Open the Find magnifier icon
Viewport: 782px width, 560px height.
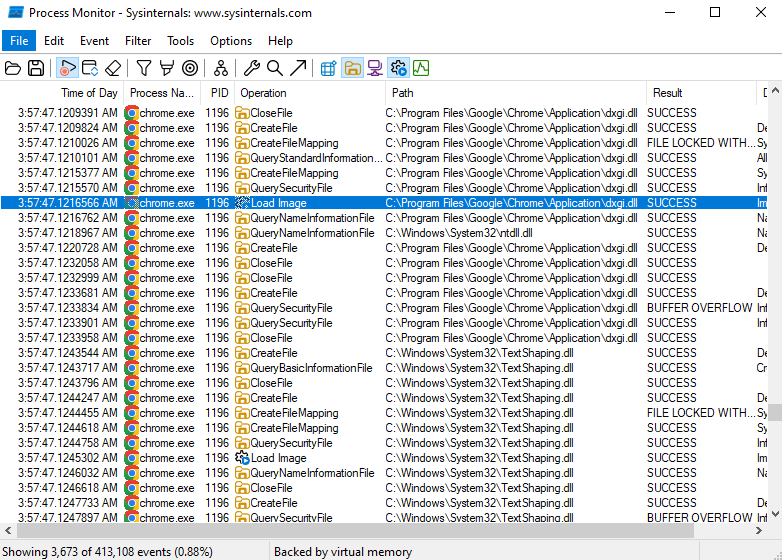(x=275, y=68)
